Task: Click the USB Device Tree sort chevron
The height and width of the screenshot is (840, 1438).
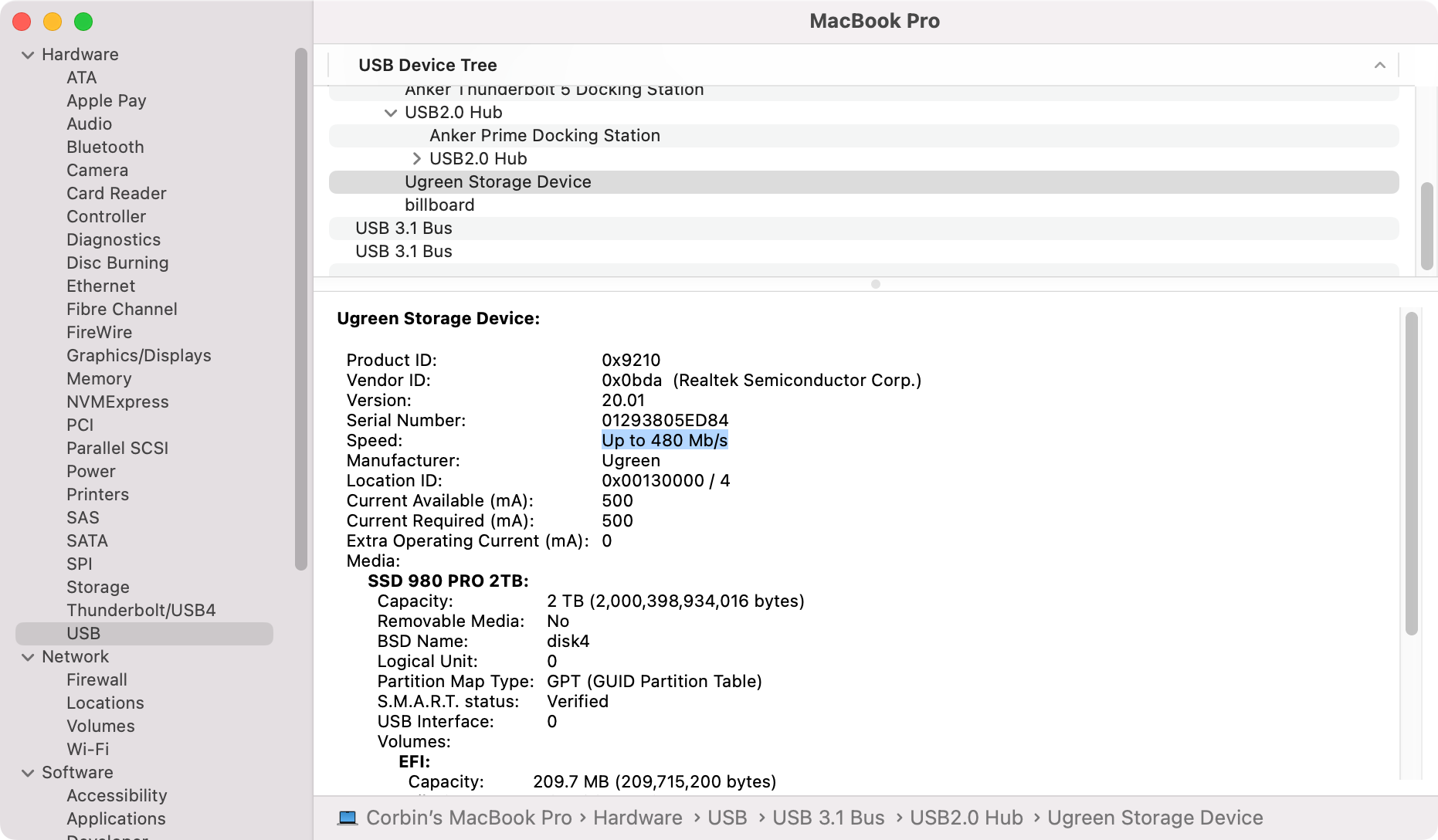Action: tap(1380, 66)
